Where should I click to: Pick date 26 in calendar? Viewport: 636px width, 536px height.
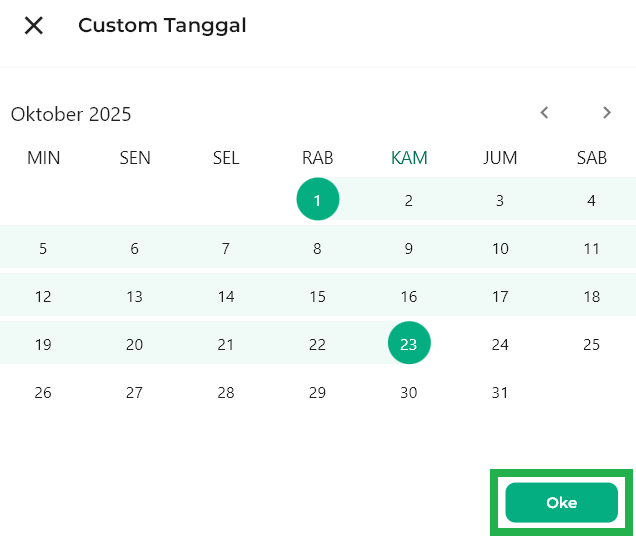tap(43, 393)
